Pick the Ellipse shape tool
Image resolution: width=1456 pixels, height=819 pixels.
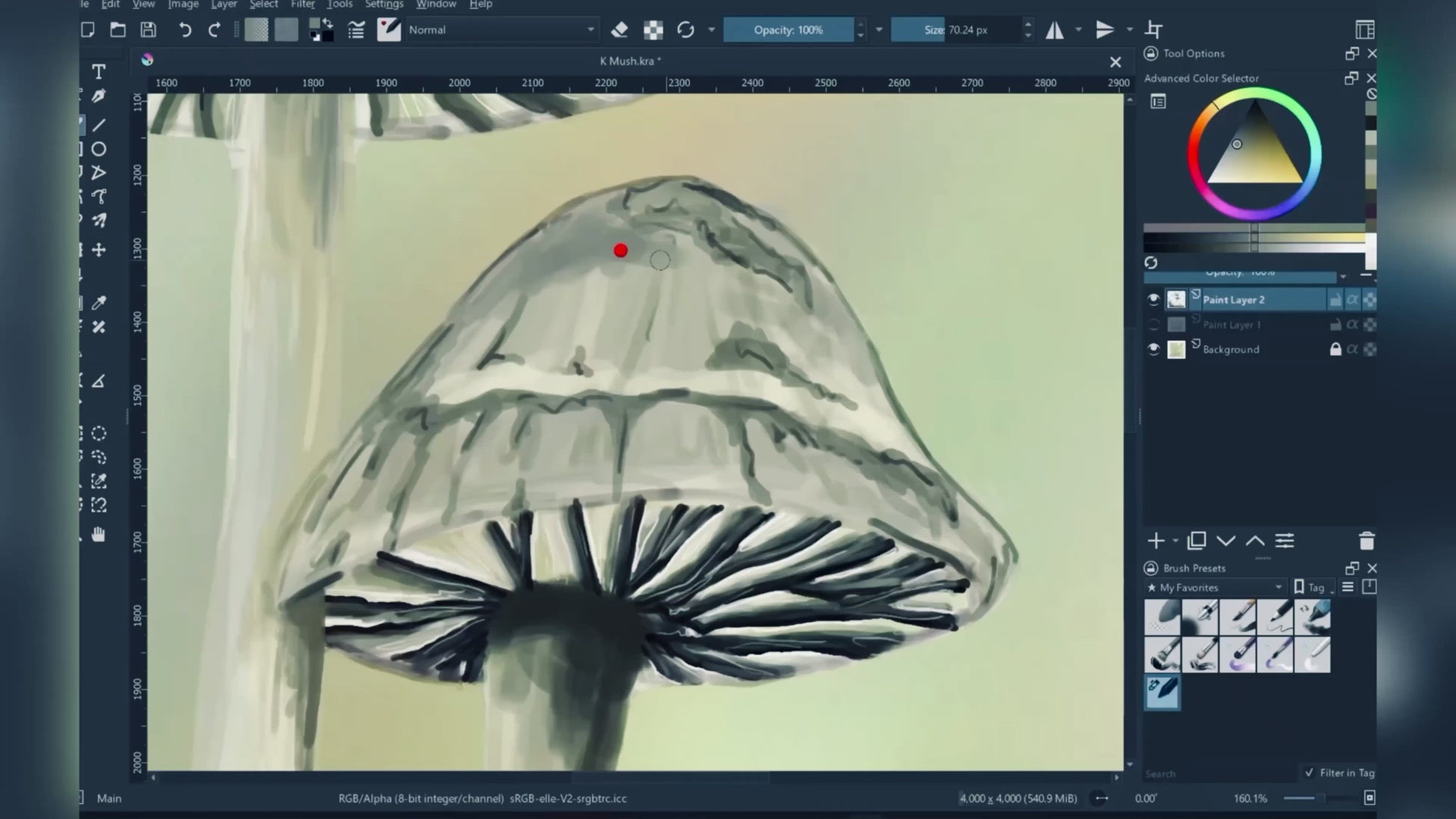pos(98,149)
